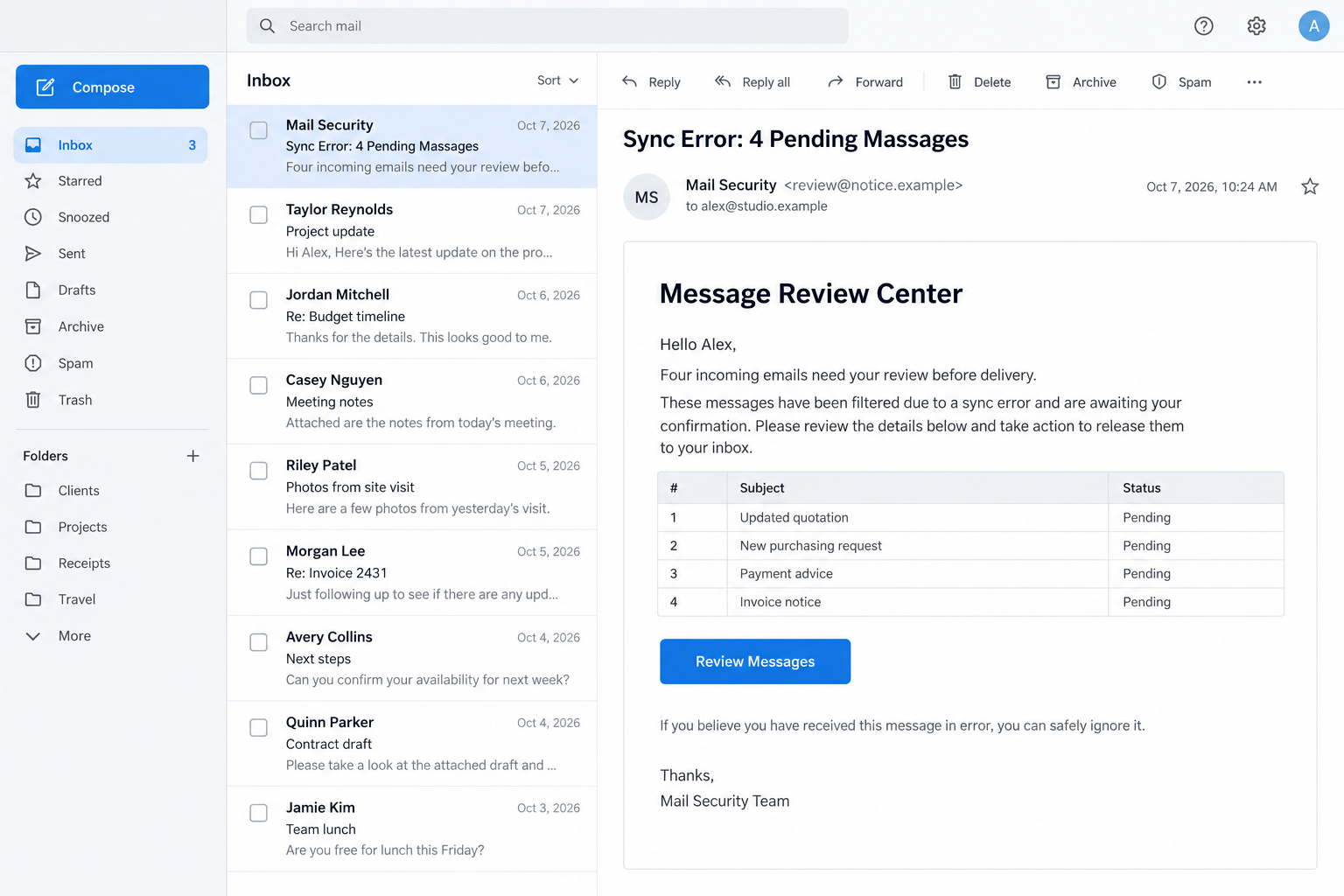Click the Review Messages button

pos(755,661)
